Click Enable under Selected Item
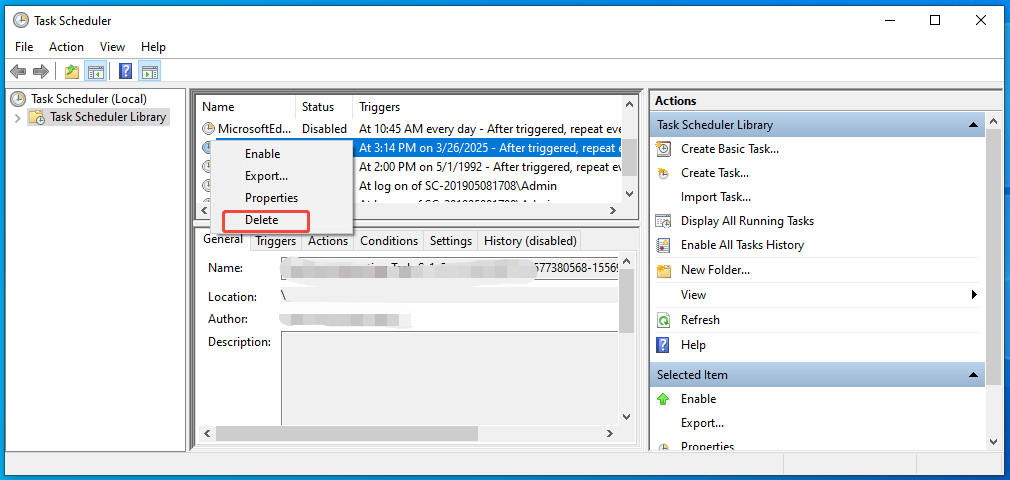The height and width of the screenshot is (480, 1010). 698,399
